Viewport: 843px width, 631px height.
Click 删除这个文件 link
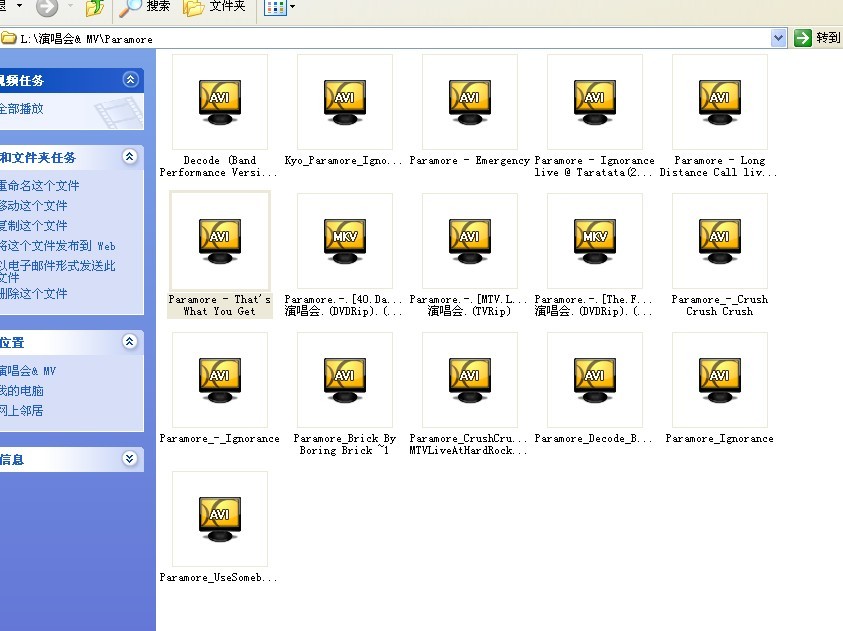(x=33, y=294)
